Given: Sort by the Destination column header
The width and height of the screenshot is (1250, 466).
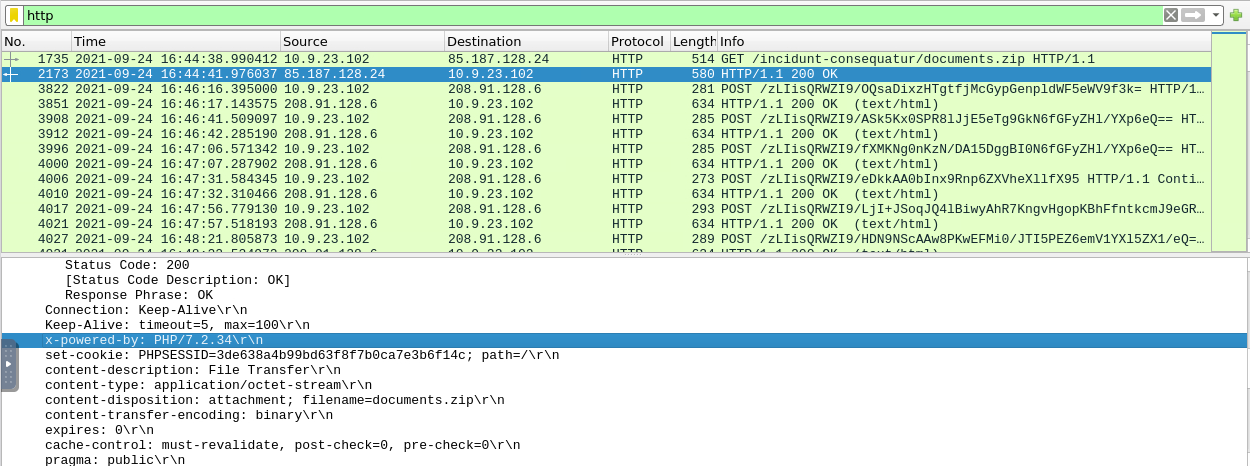Looking at the screenshot, I should (526, 41).
